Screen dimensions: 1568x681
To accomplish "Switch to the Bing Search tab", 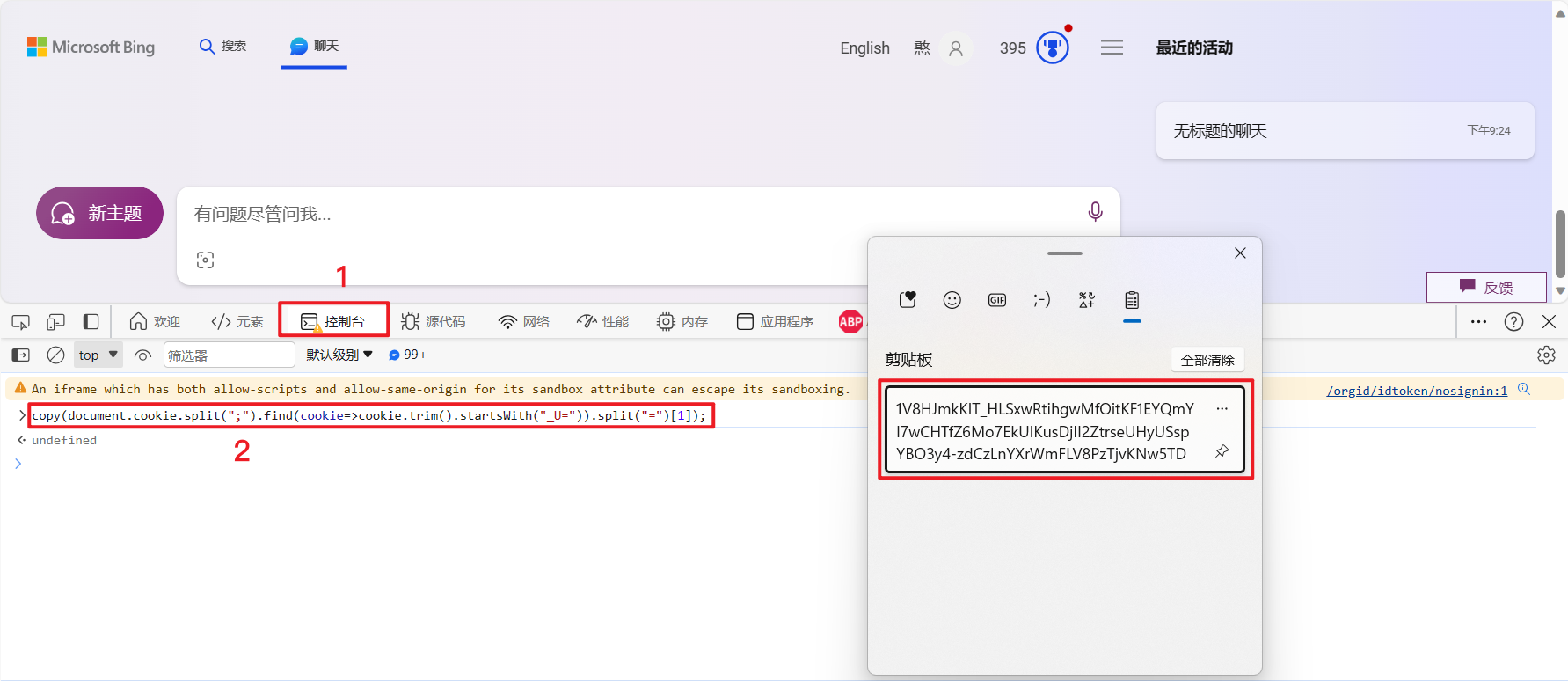I will tap(222, 47).
